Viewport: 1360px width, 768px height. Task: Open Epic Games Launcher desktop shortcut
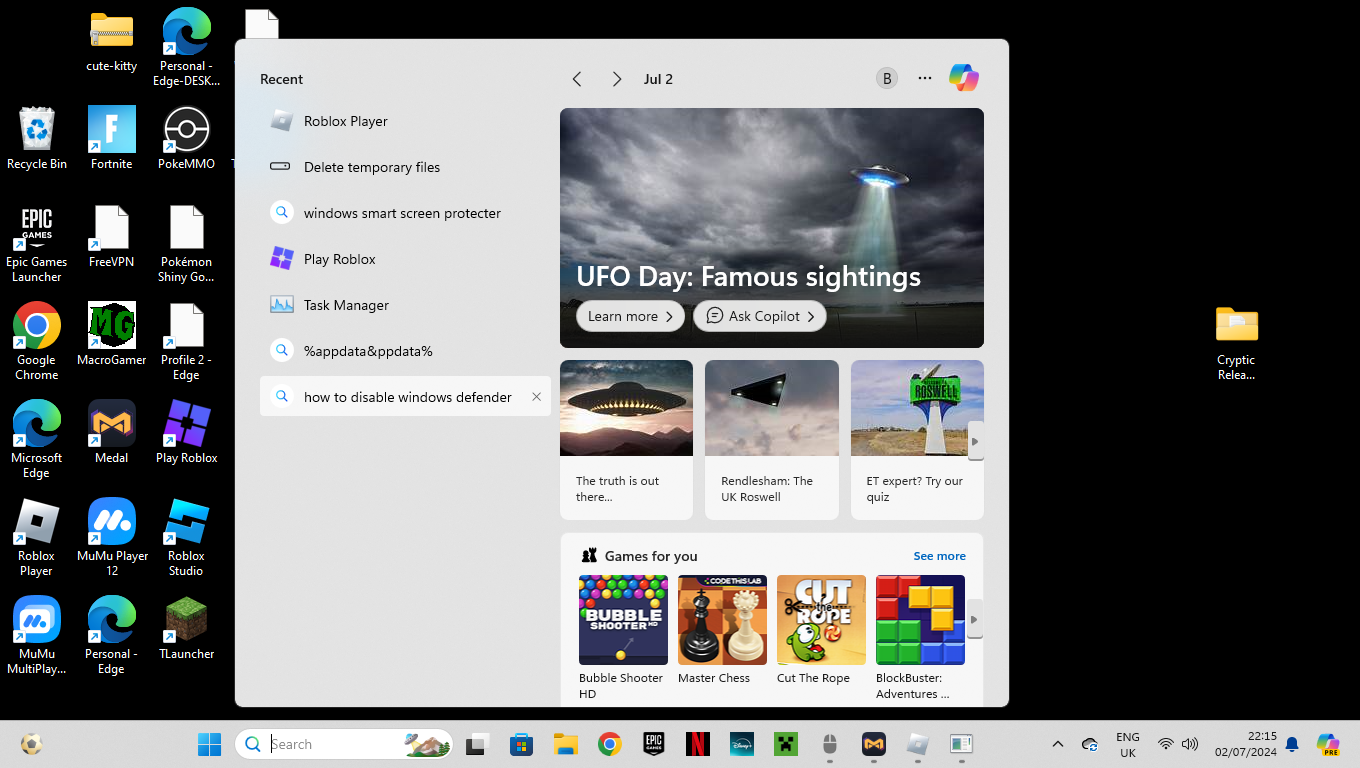click(37, 244)
